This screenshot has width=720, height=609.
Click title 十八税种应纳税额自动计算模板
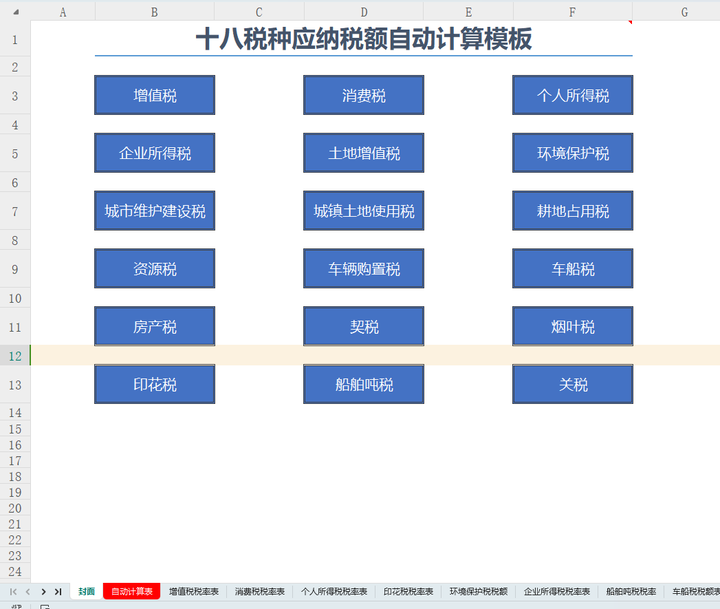click(364, 39)
